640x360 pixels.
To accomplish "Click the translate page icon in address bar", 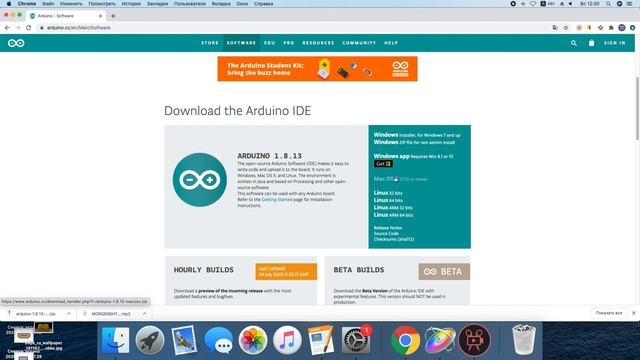I will pyautogui.click(x=555, y=28).
